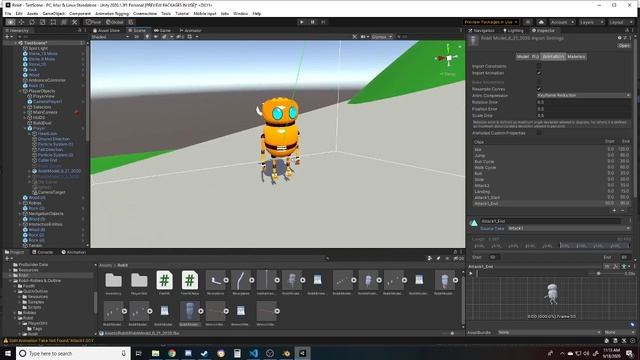Open Steam from the taskbar

204,353
